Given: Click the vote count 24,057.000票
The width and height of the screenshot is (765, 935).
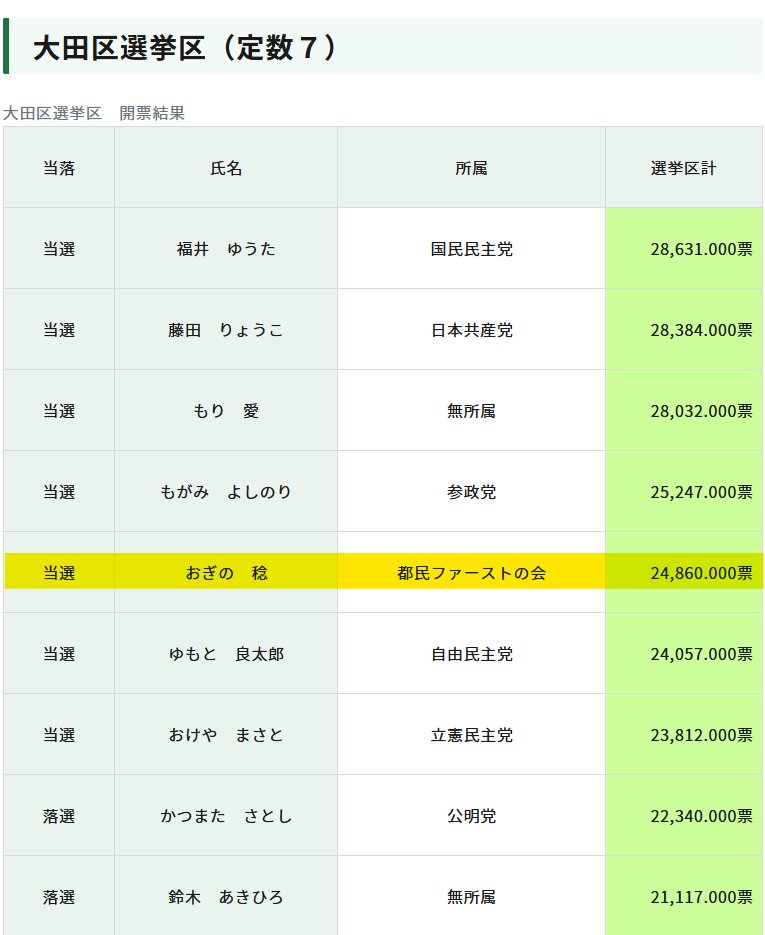Looking at the screenshot, I should coord(701,654).
